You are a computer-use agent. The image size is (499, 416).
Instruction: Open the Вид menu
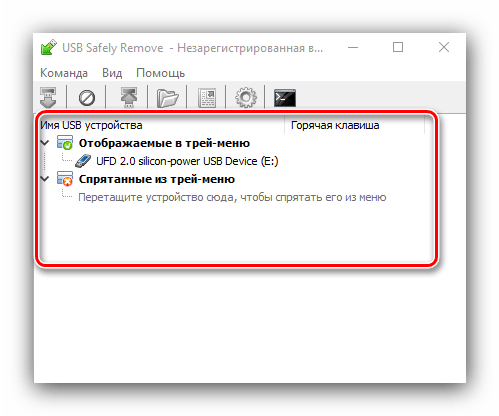(112, 73)
